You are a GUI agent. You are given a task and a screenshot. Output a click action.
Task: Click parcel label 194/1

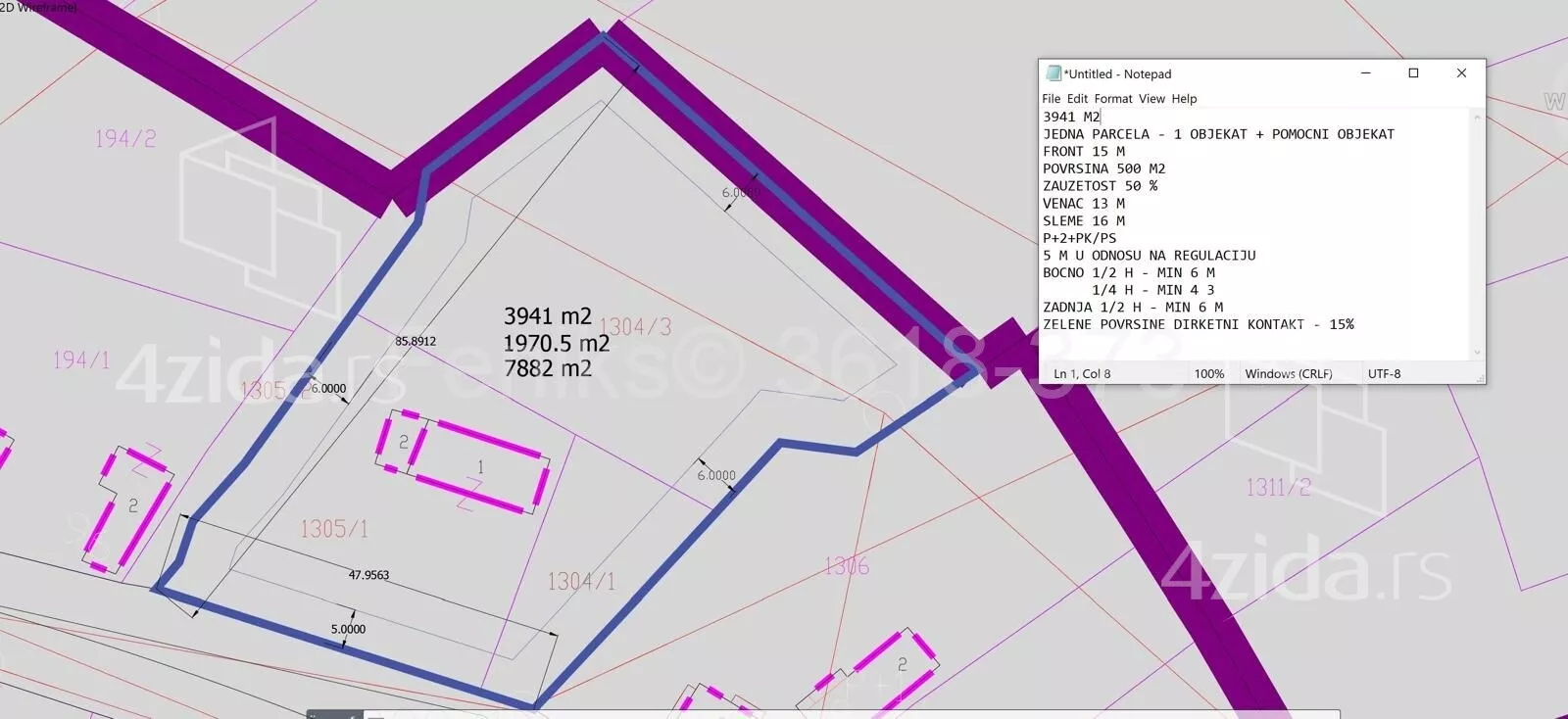click(81, 360)
